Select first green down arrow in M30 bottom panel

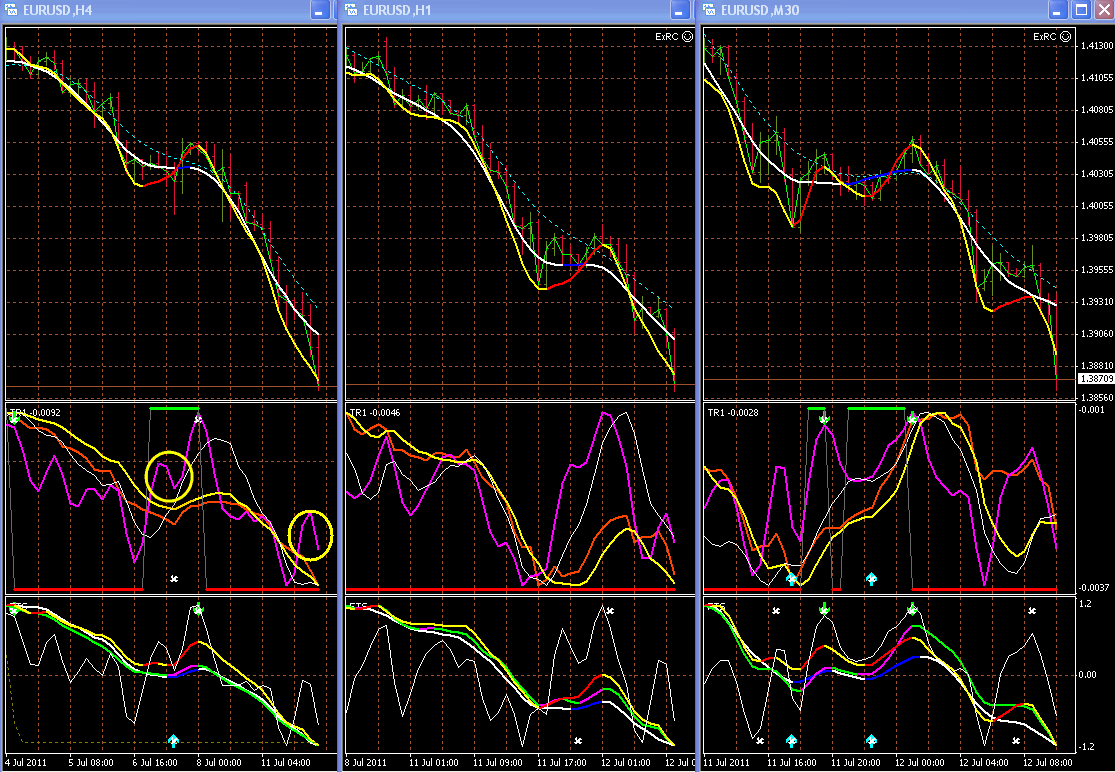pos(823,609)
